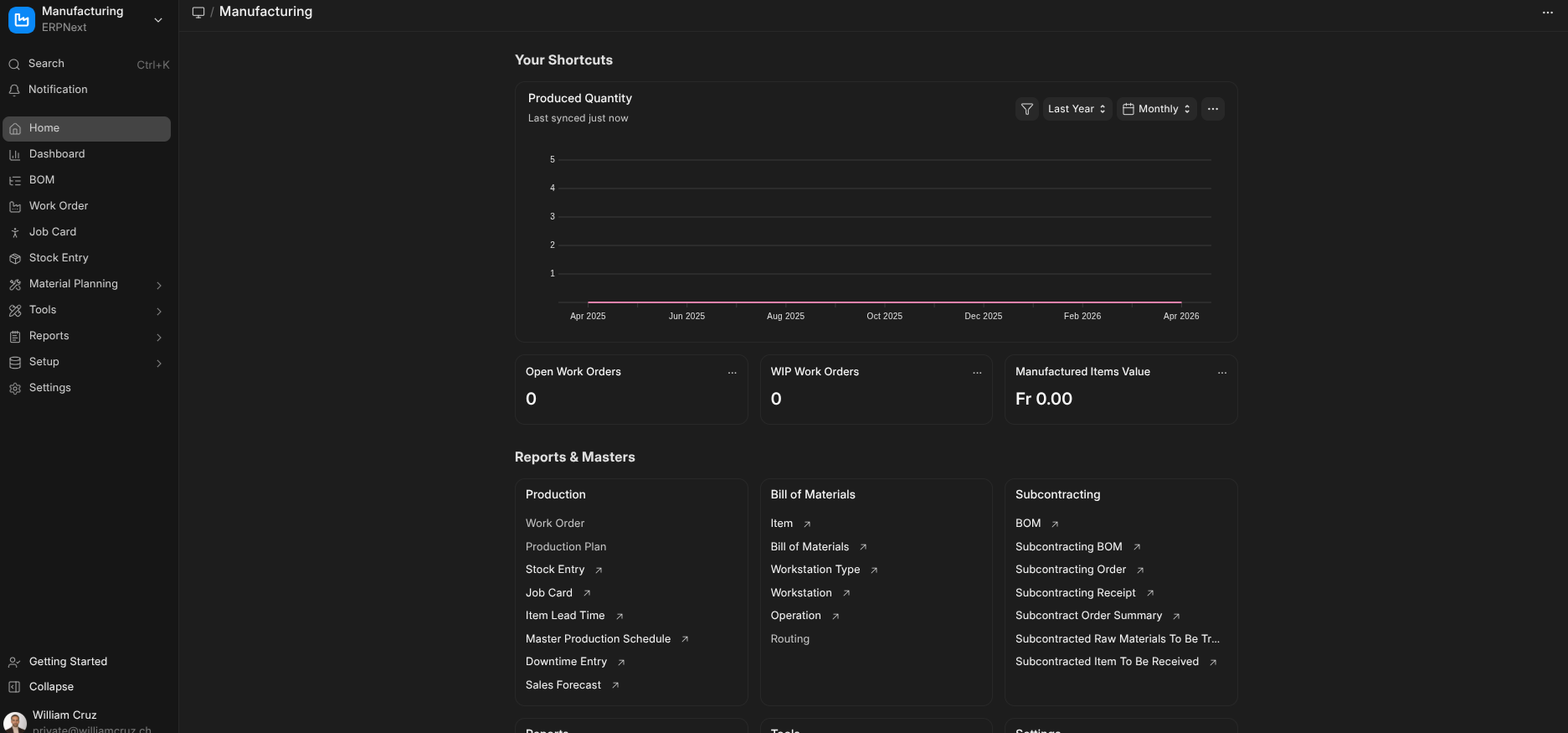
Task: Open the Manufactured Items Value card menu dots
Action: click(x=1222, y=373)
